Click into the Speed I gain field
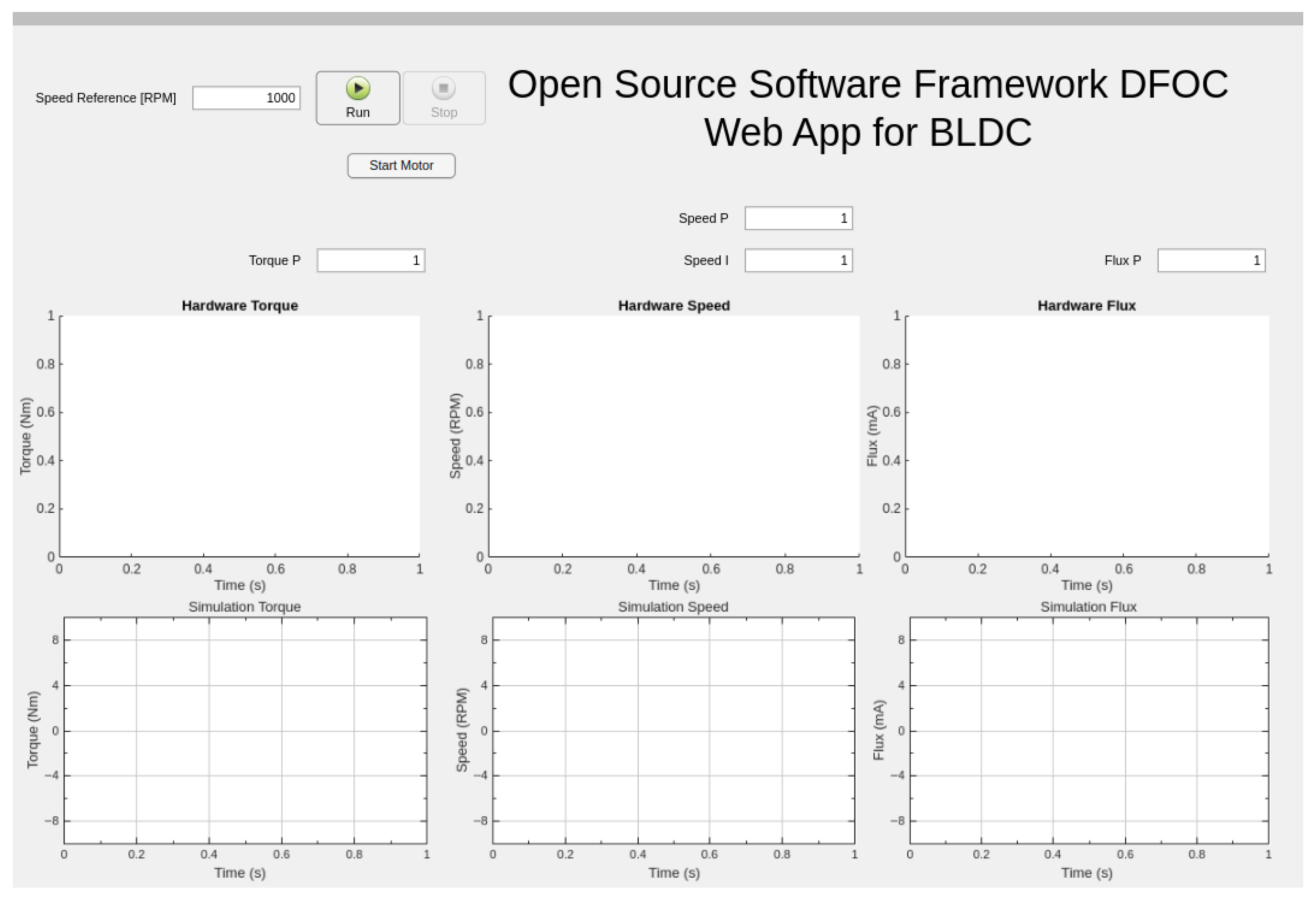The height and width of the screenshot is (900, 1316). point(798,261)
